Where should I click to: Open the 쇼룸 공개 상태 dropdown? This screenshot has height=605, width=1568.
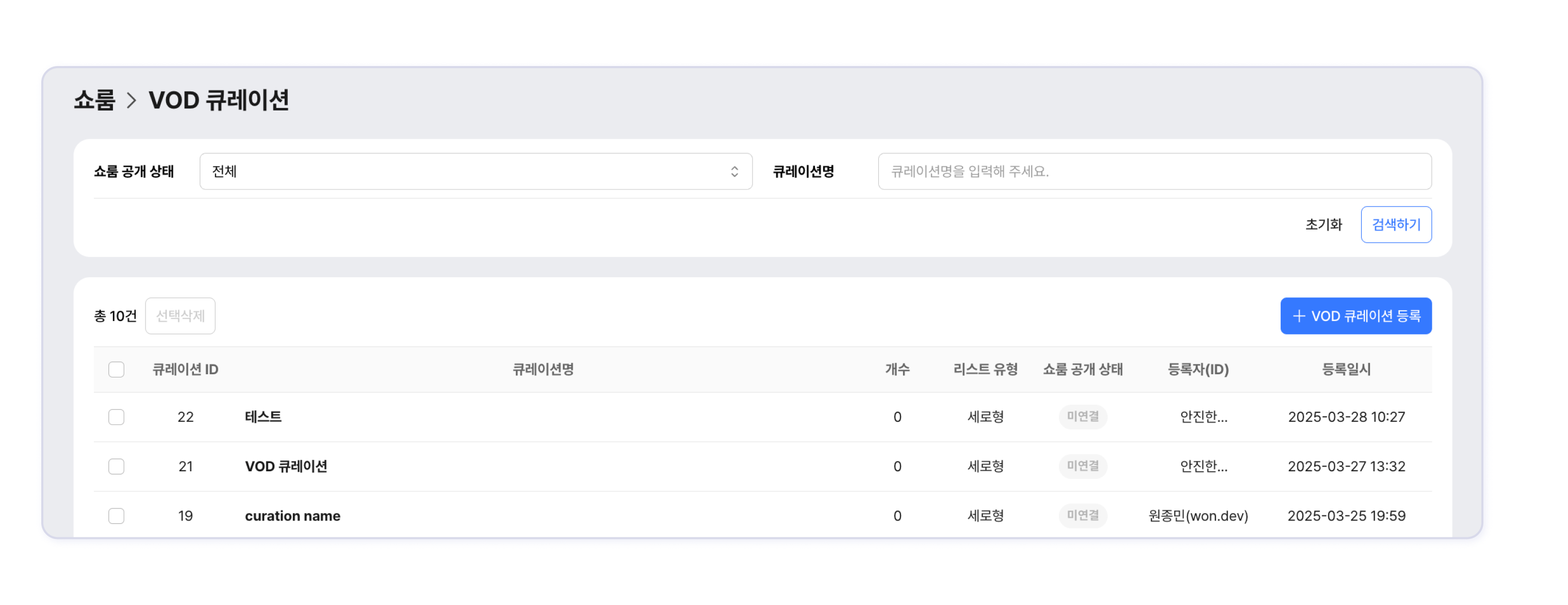pyautogui.click(x=475, y=171)
